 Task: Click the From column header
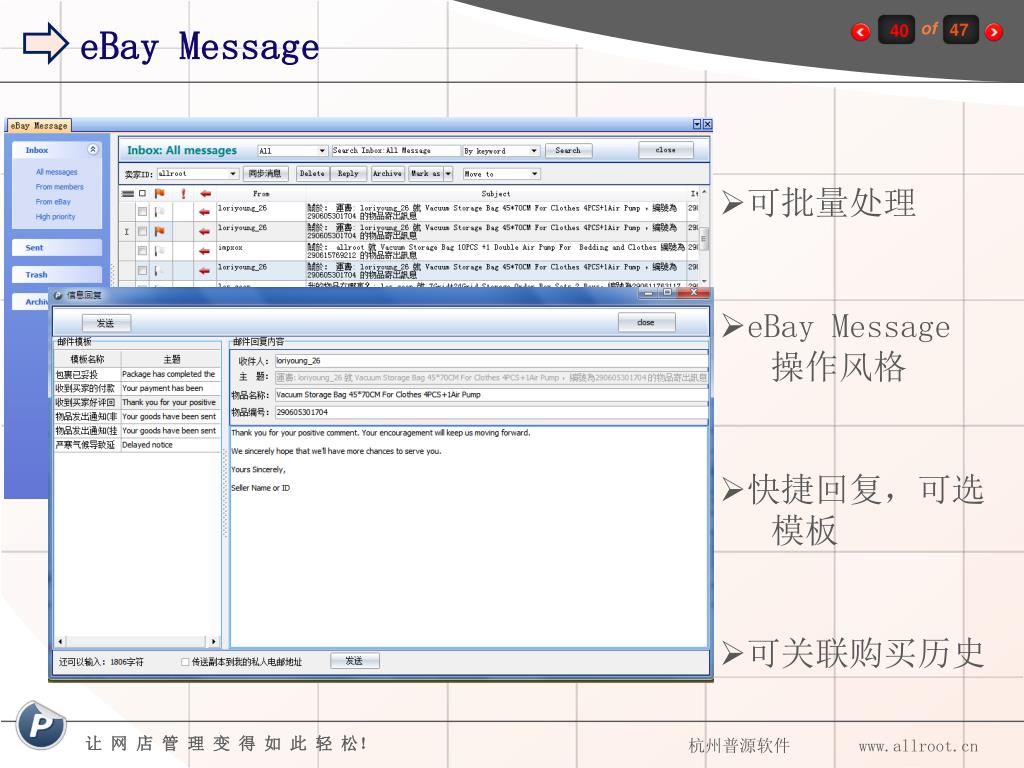(x=261, y=194)
